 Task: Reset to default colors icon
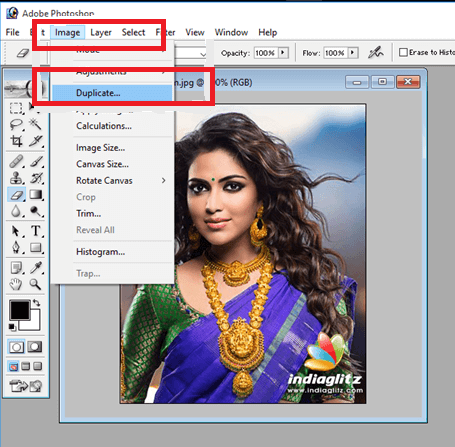point(12,327)
